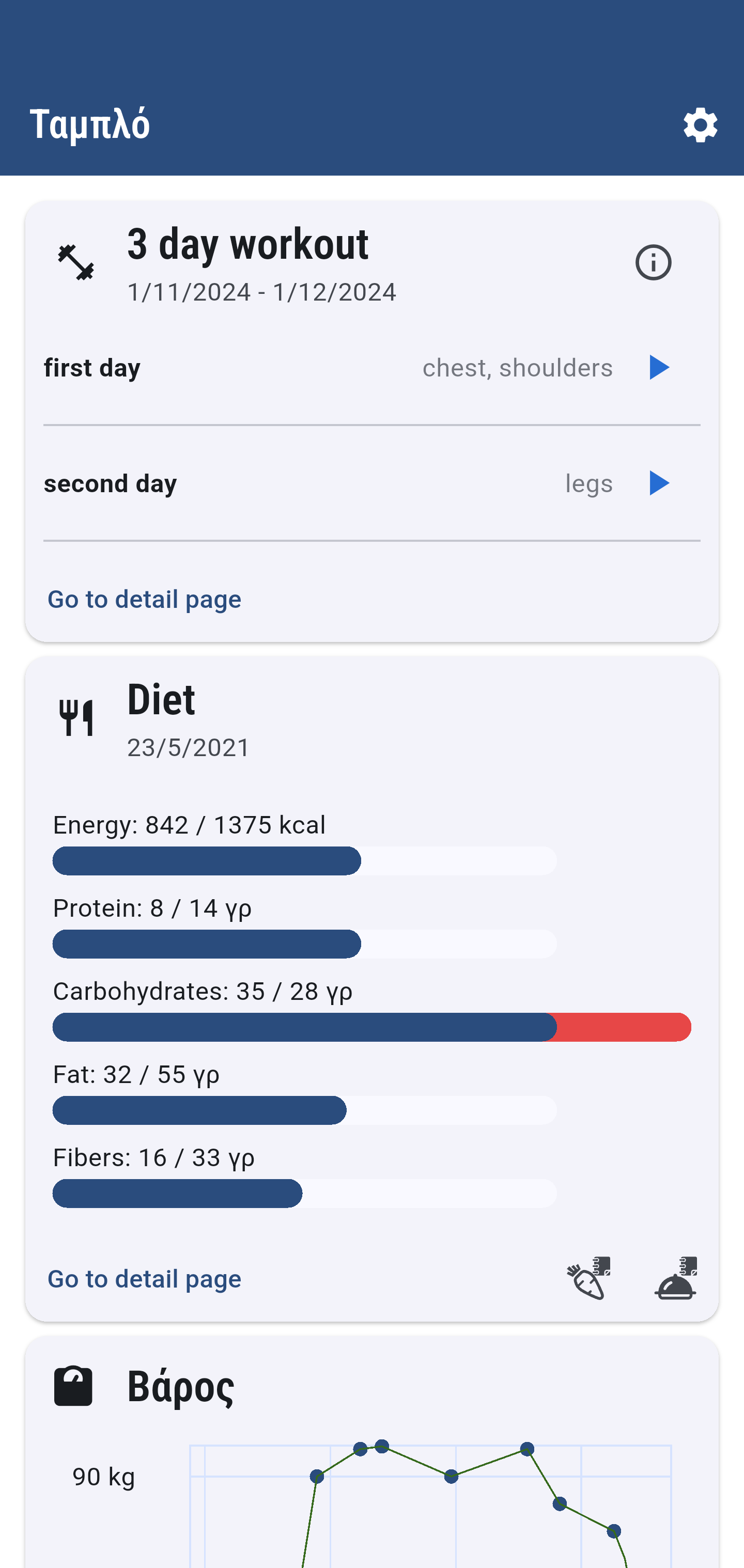Open the Diet detail page link
This screenshot has height=1568, width=744.
pyautogui.click(x=144, y=1279)
